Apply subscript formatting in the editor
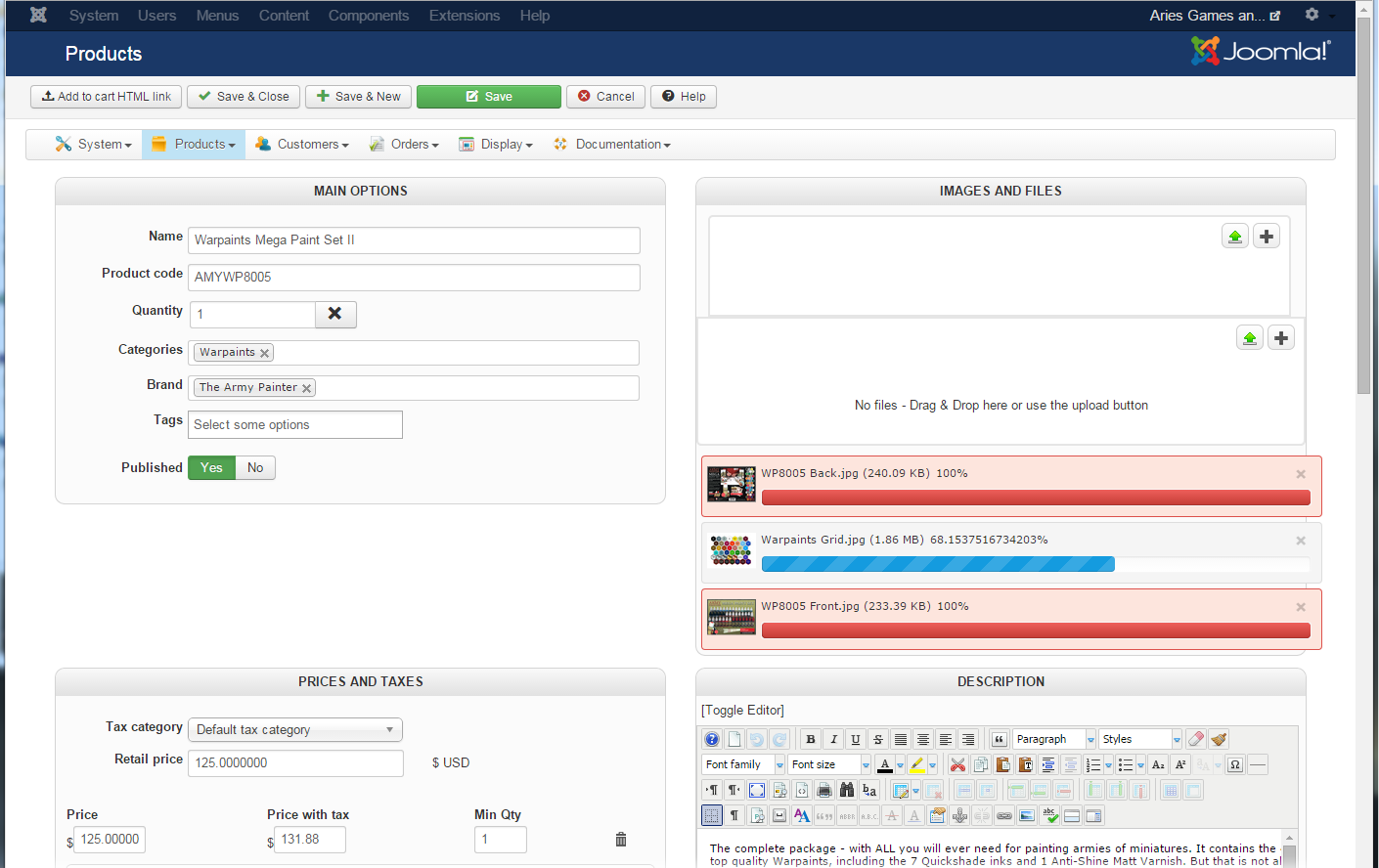Screen dimensions: 1379x868 click(x=1158, y=764)
